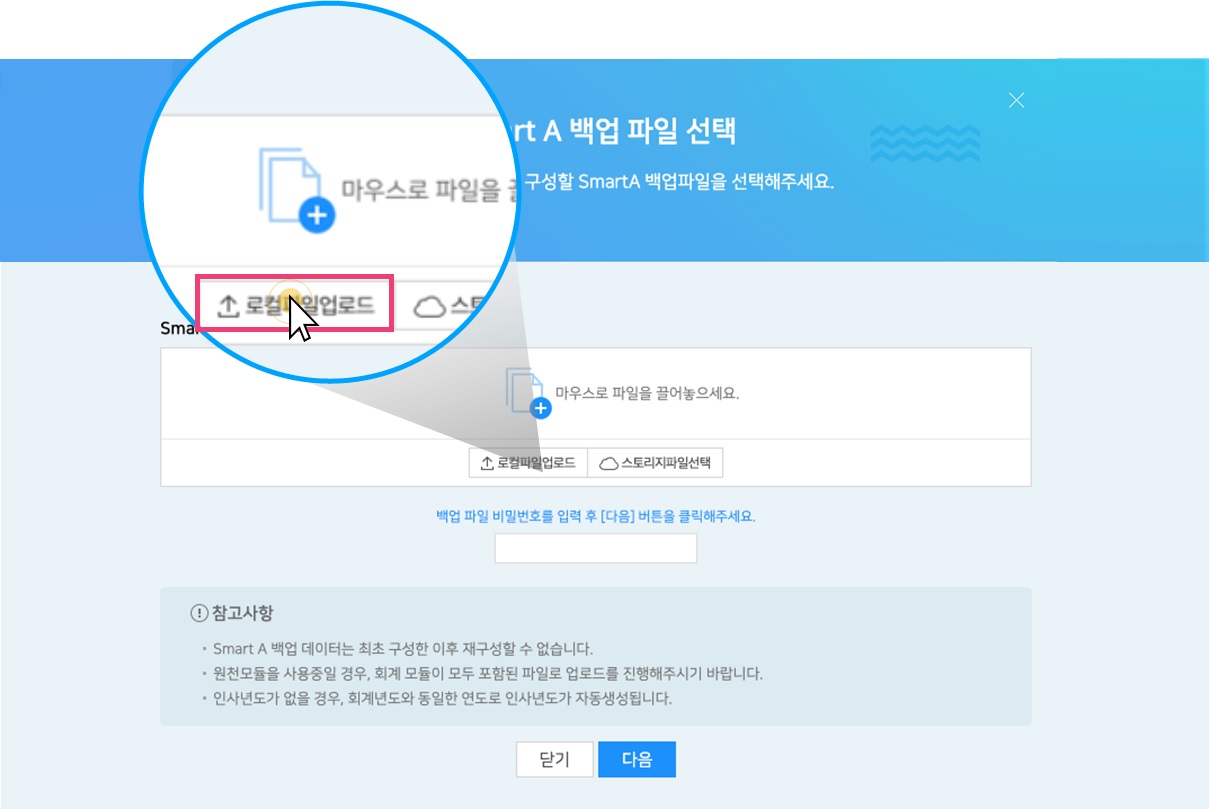Click the 마우스로 파일을 끌어놓으세요 text

(x=647, y=393)
